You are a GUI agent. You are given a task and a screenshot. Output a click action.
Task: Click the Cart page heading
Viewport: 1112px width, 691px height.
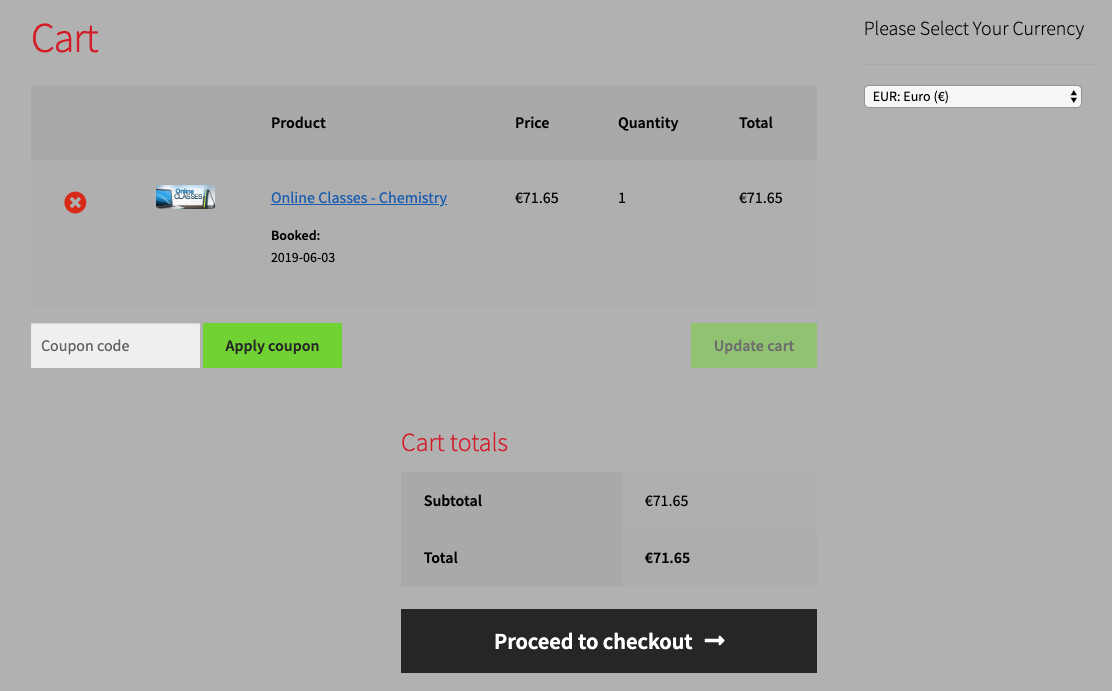click(65, 39)
